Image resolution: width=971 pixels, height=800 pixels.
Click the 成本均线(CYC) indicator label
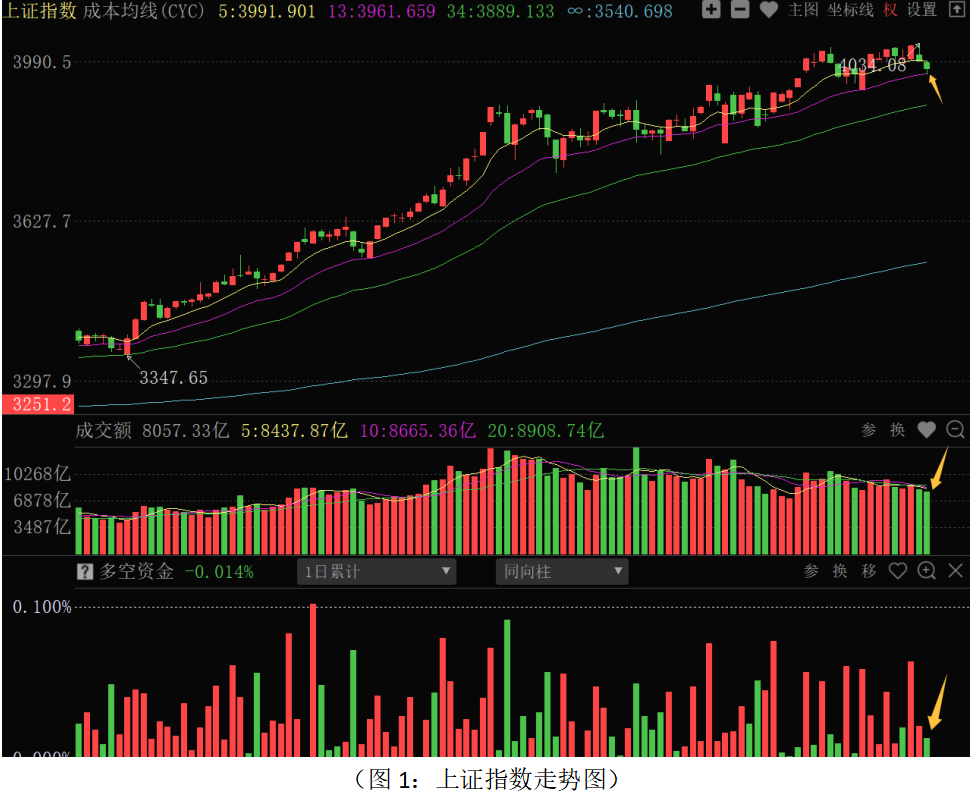coord(143,11)
